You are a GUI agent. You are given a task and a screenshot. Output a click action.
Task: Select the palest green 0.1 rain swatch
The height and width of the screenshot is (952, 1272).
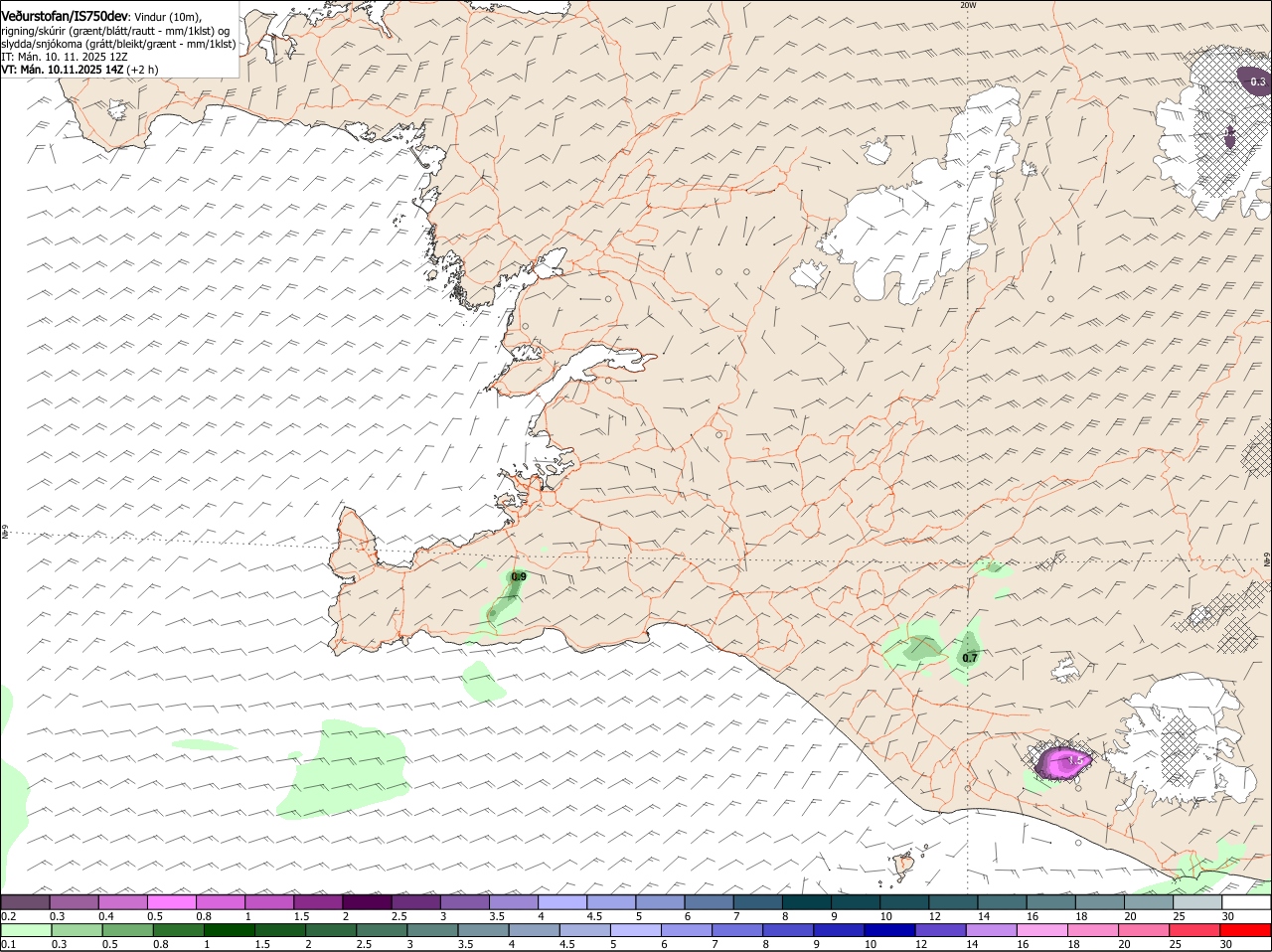click(x=25, y=930)
